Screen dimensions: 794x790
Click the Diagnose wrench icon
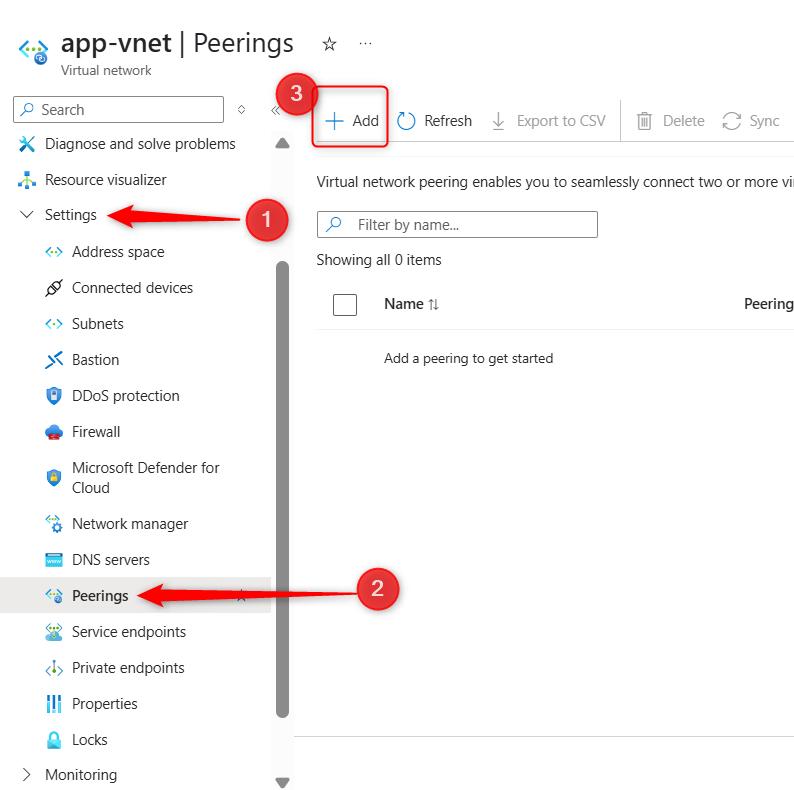tap(26, 144)
